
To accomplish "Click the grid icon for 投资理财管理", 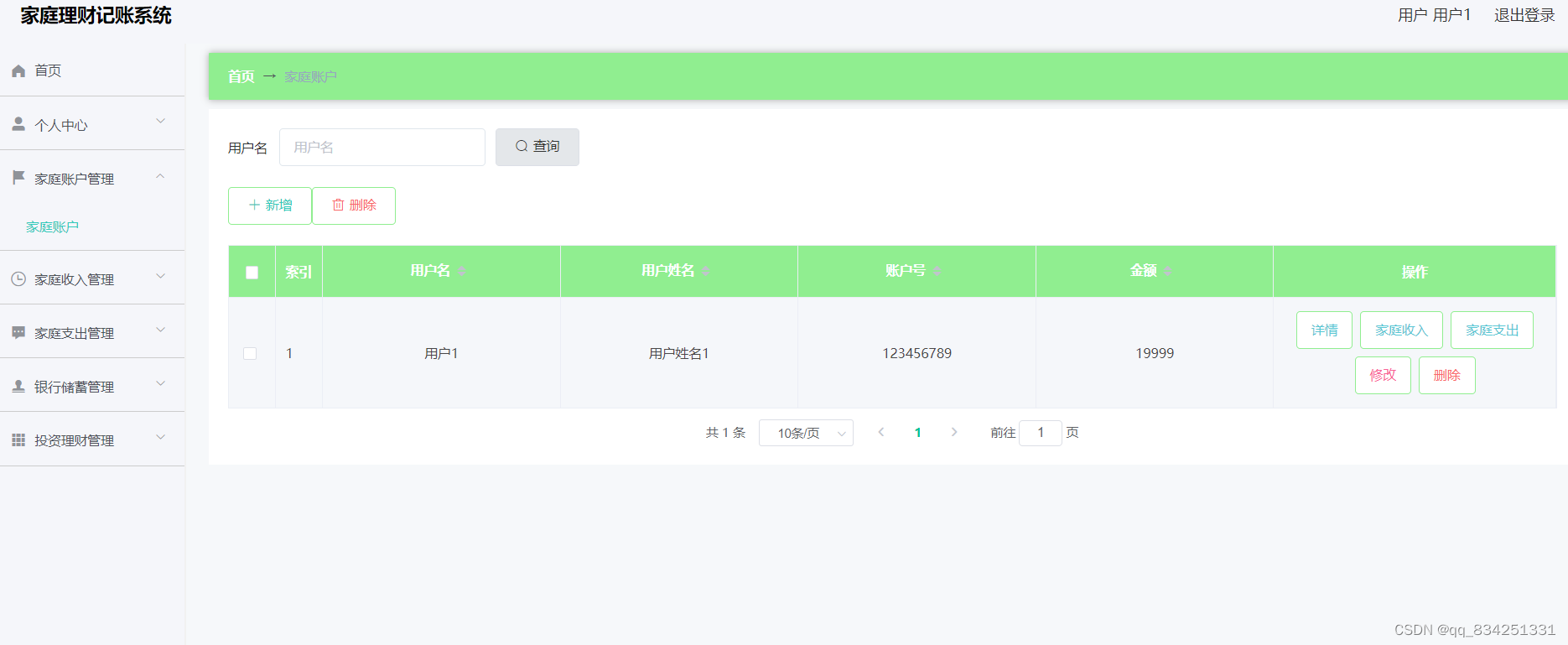I will pyautogui.click(x=18, y=440).
